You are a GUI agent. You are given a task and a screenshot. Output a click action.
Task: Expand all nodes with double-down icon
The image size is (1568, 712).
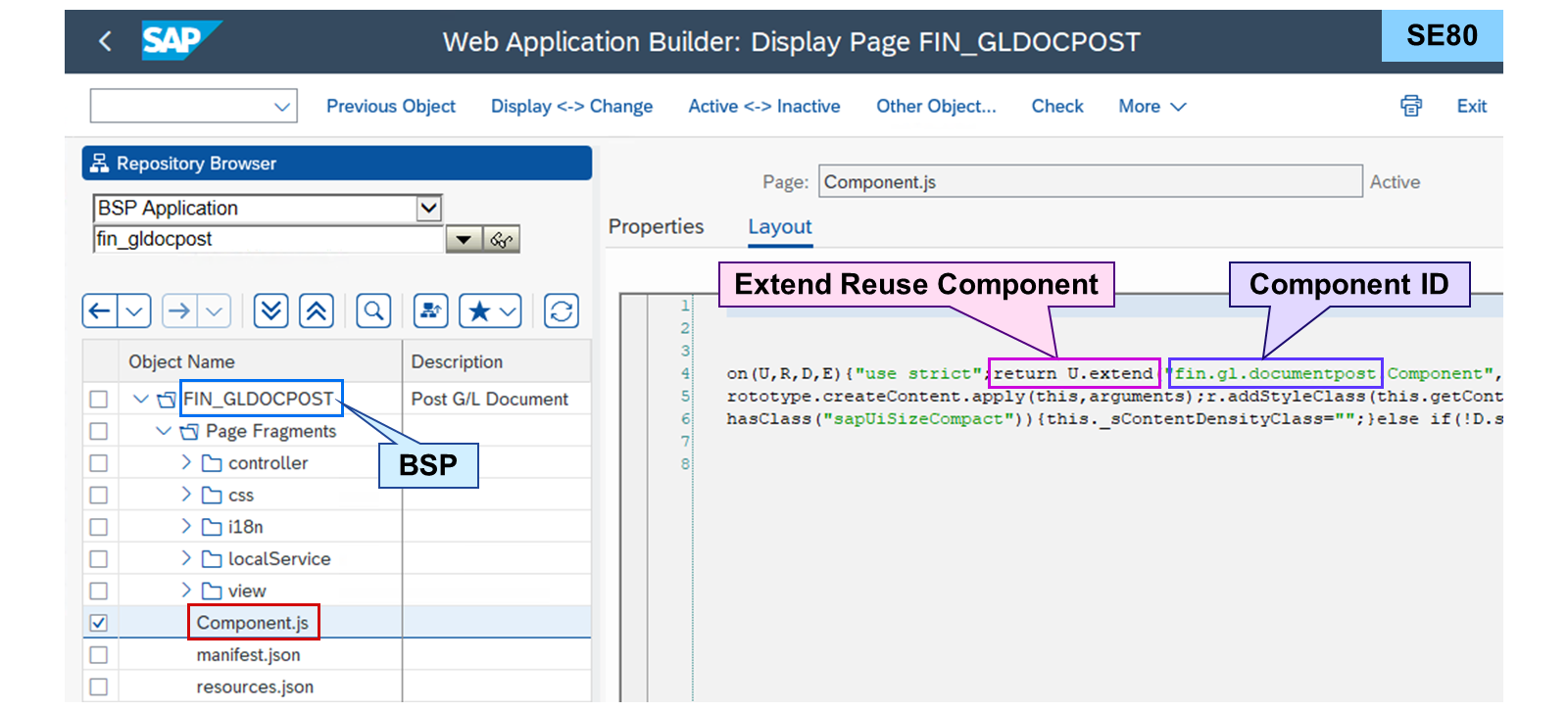(270, 311)
